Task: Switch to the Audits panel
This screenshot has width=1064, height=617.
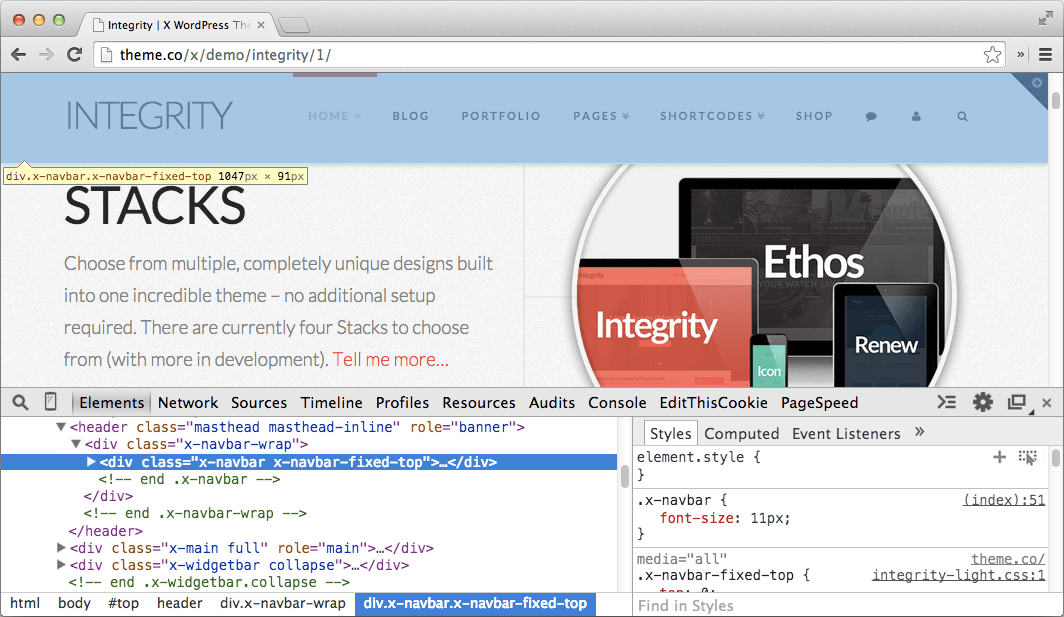Action: 552,403
